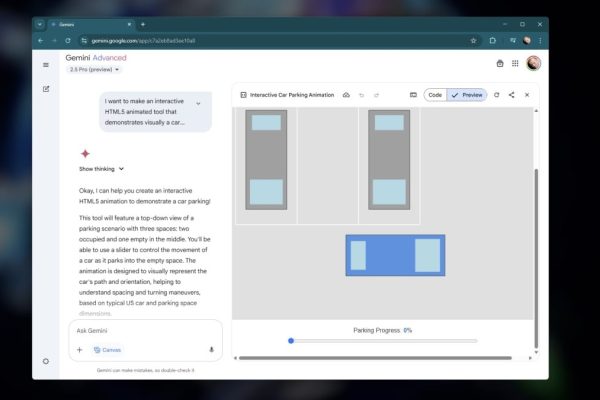Viewport: 600px width, 400px height.
Task: Expand the Show thinking section
Action: 101,169
